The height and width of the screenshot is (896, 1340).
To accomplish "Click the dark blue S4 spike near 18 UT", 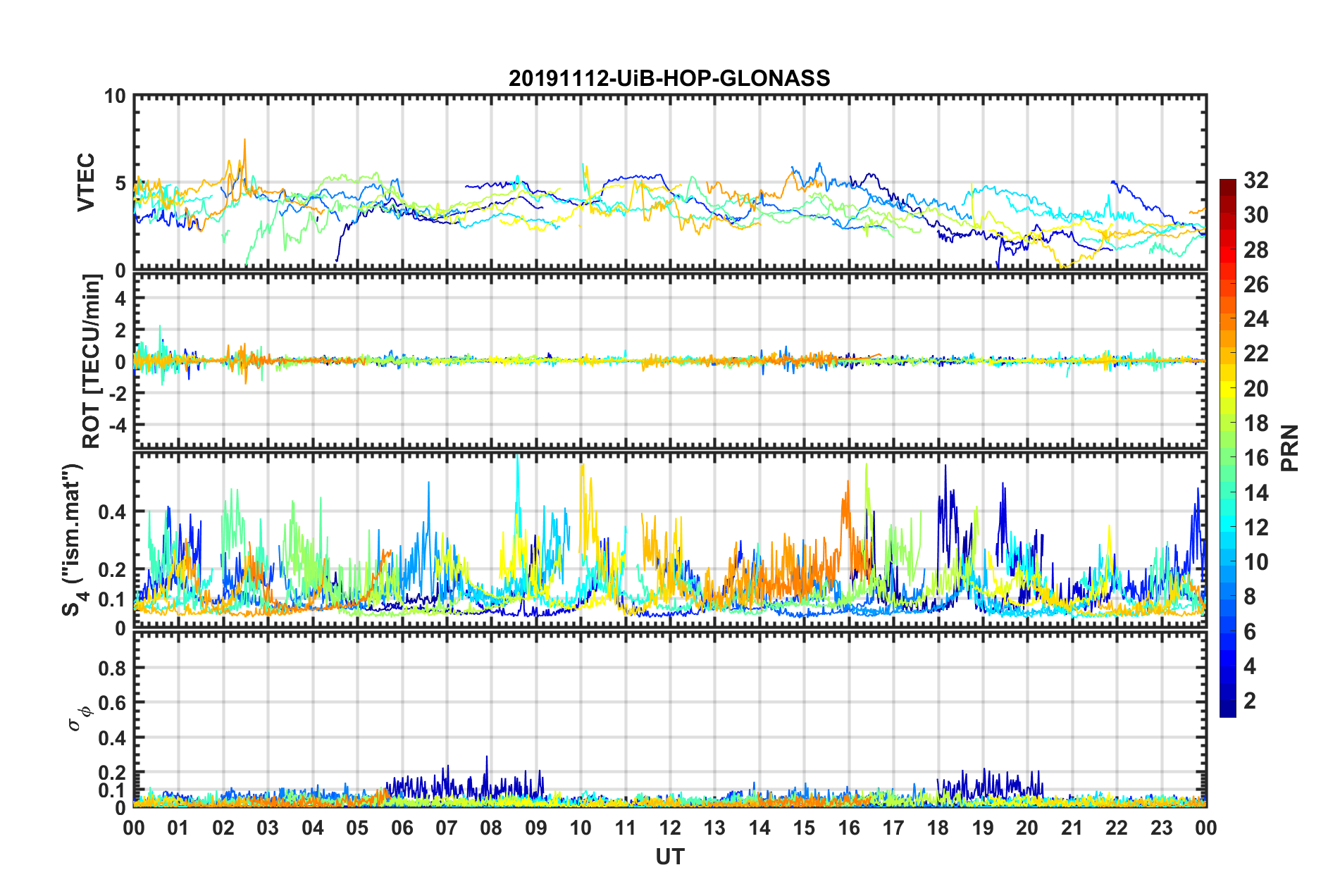I will (x=945, y=467).
